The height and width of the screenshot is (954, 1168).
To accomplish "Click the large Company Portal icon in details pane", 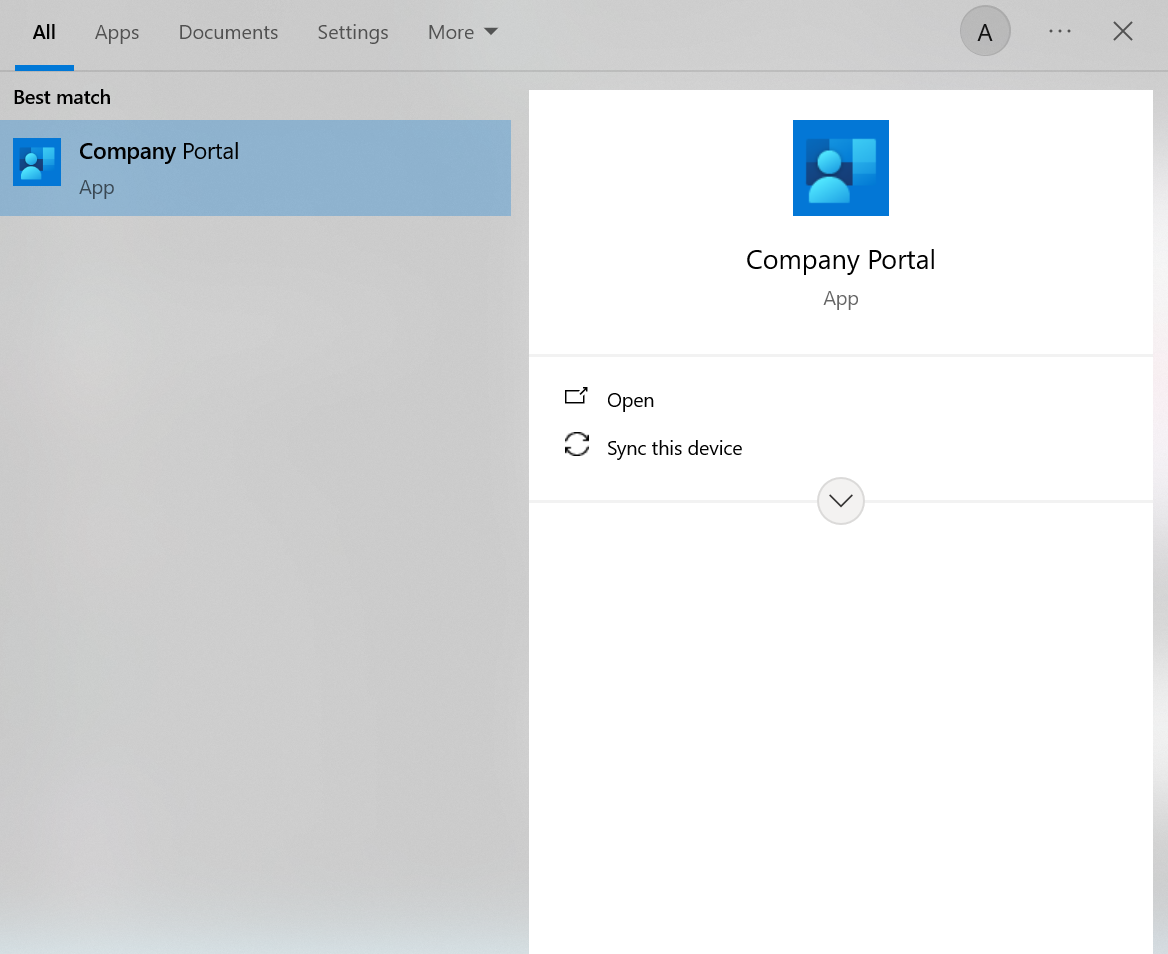I will coord(840,168).
